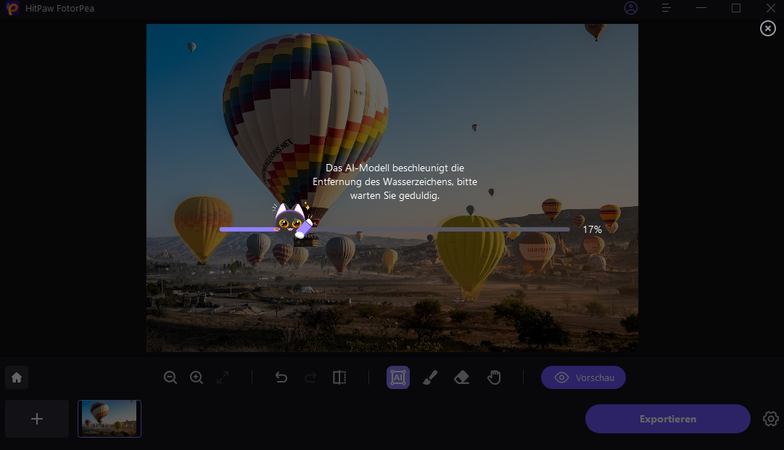Undo the last action
Viewport: 784px width, 450px height.
tap(281, 378)
